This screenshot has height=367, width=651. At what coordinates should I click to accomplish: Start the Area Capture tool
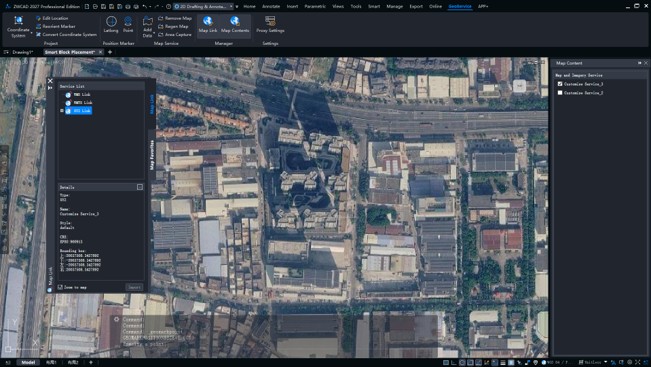pyautogui.click(x=175, y=34)
